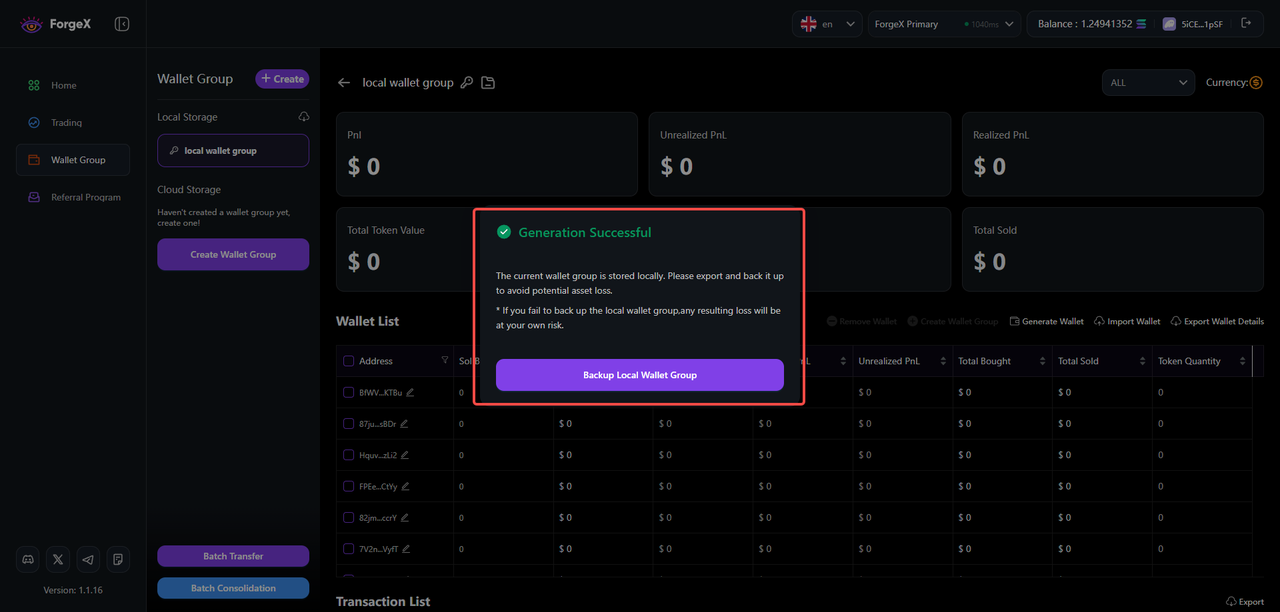Sort by Unrealized PnL column arrows
The image size is (1280, 612).
943,361
